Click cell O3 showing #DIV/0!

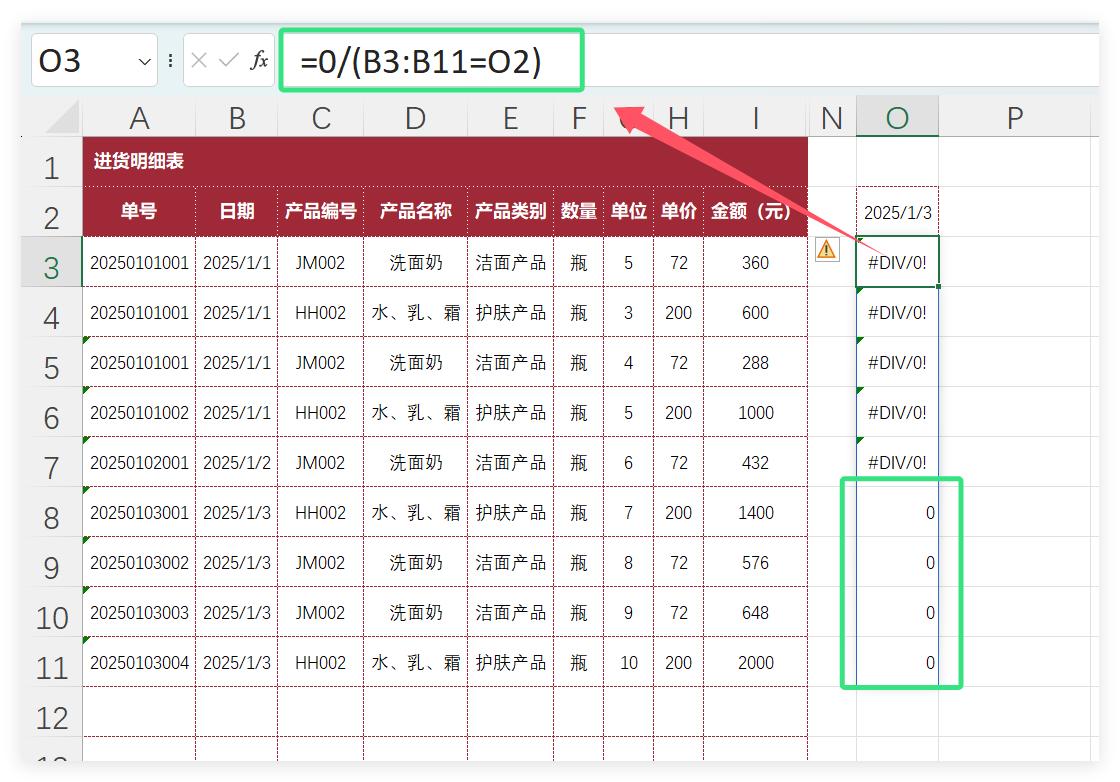(897, 262)
